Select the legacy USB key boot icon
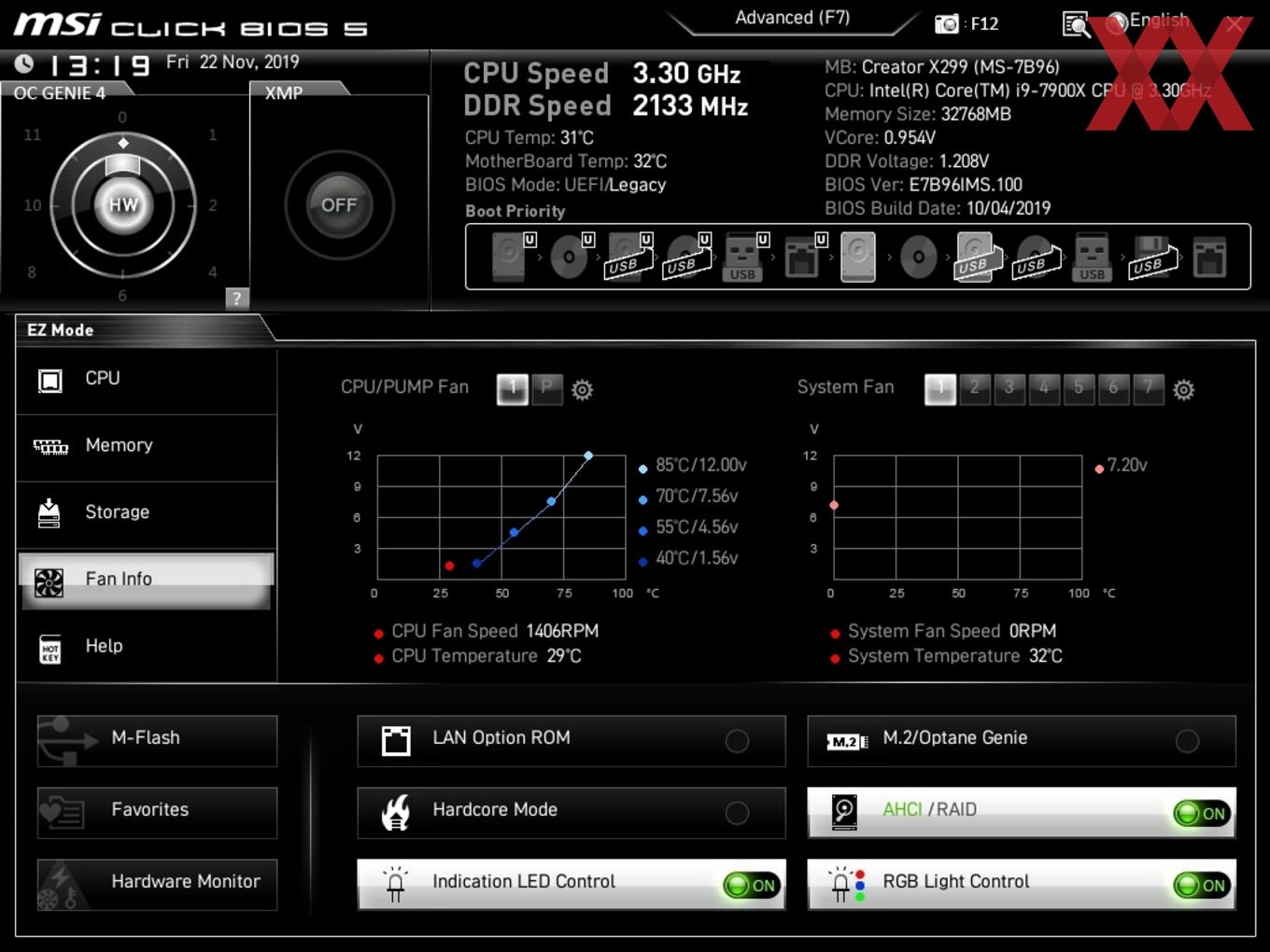This screenshot has height=952, width=1270. pos(1092,257)
